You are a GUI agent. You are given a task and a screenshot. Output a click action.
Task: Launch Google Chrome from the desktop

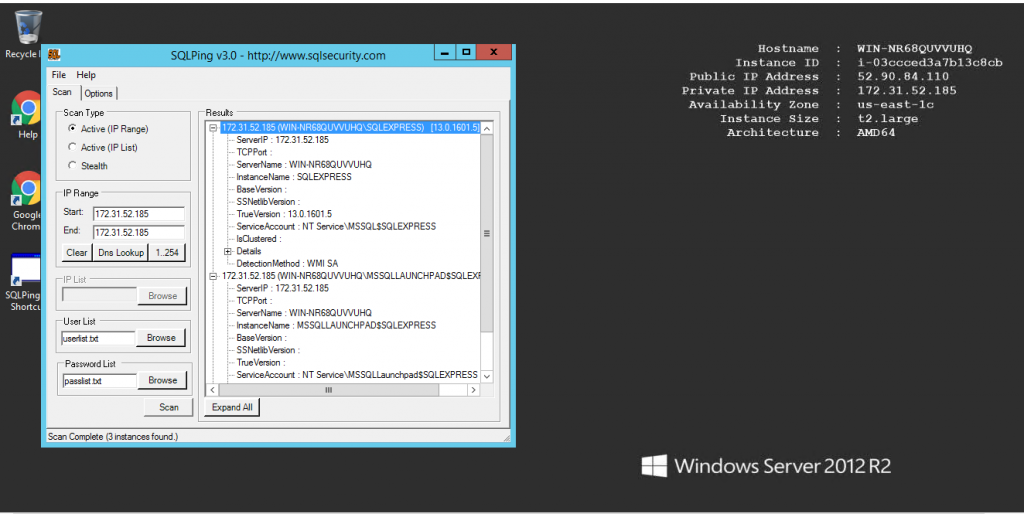(25, 189)
